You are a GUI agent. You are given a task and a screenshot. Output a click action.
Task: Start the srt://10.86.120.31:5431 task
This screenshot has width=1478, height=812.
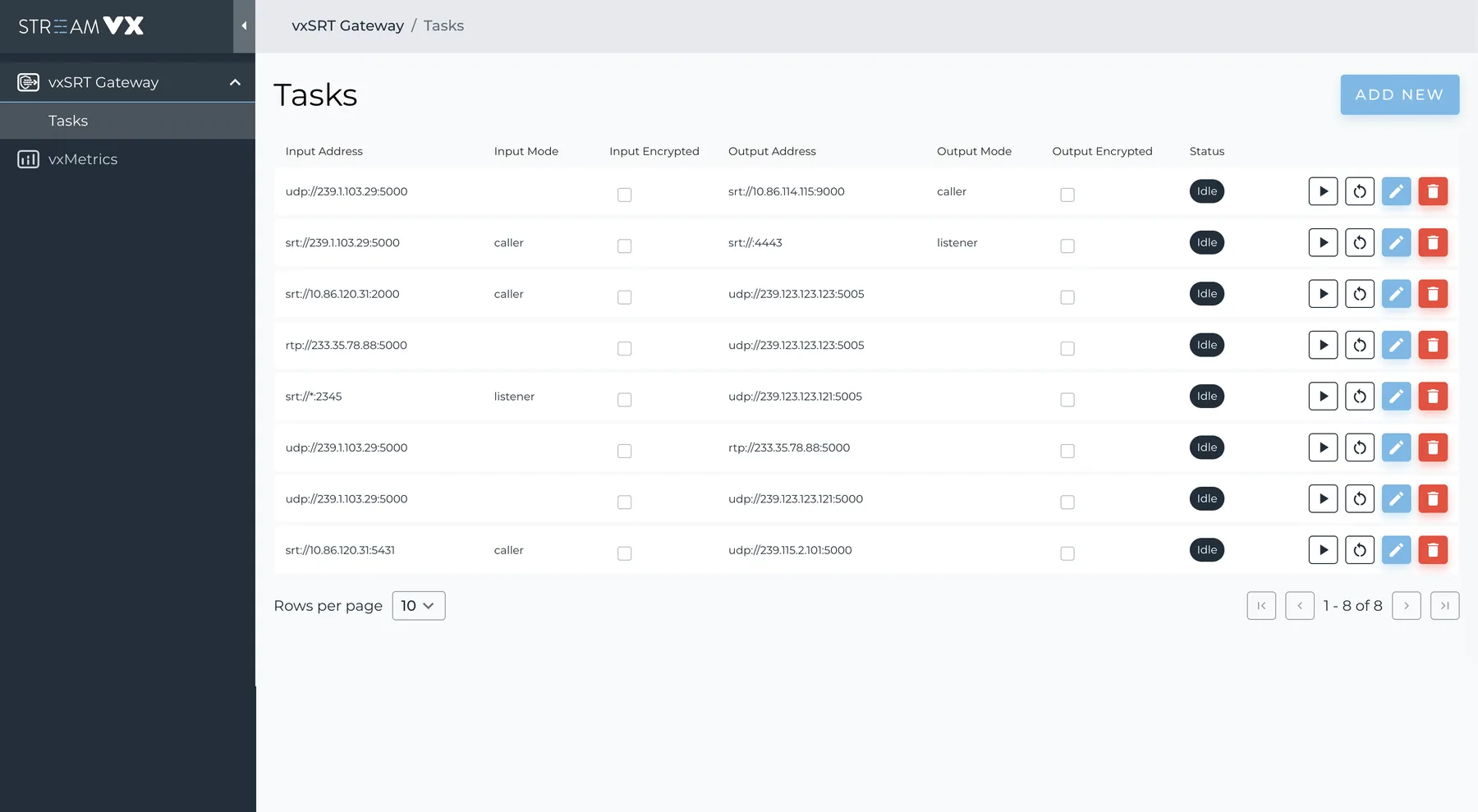[x=1323, y=550]
